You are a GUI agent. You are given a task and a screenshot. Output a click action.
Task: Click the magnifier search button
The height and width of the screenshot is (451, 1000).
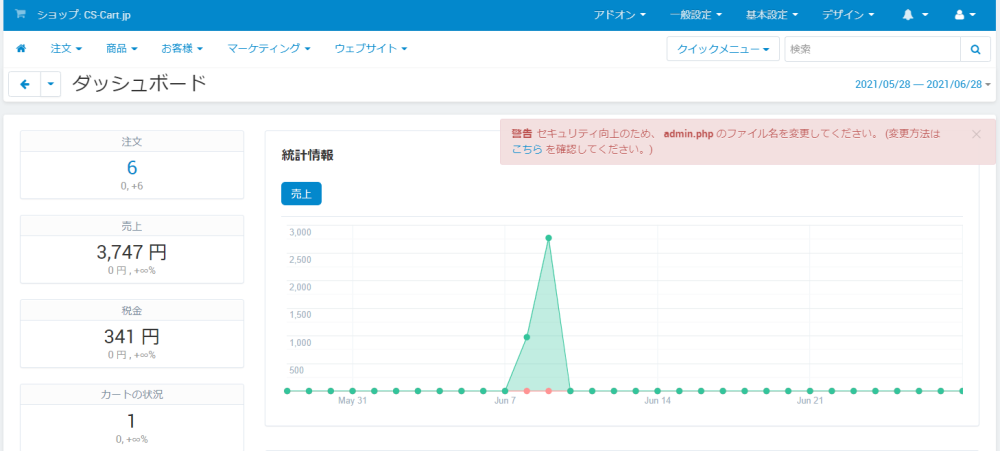(975, 48)
